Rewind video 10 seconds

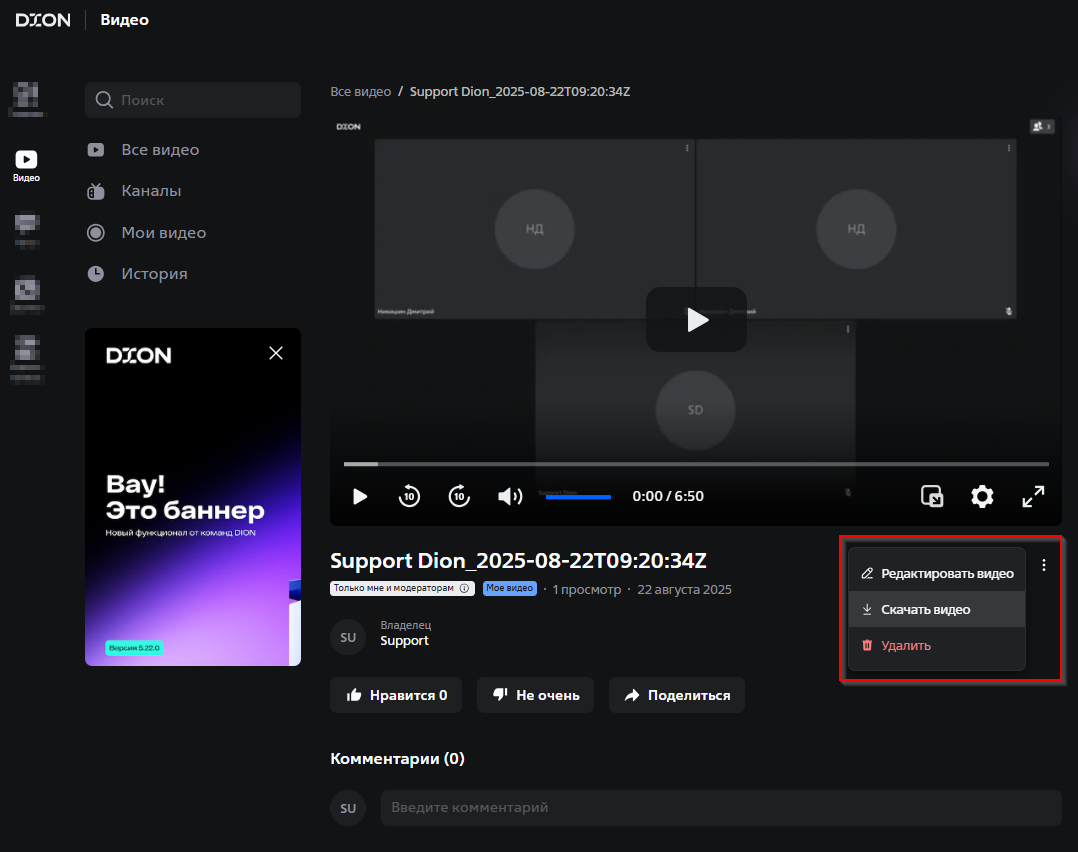(409, 496)
